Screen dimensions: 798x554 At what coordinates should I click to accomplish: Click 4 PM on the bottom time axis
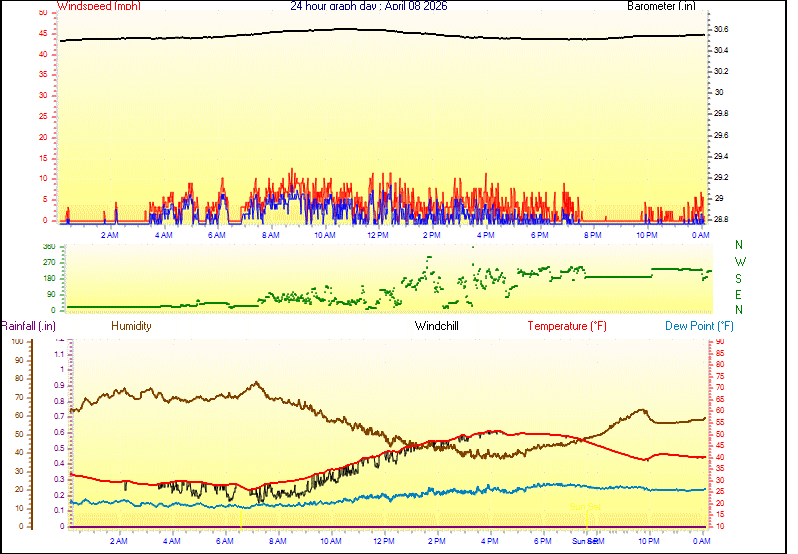[490, 540]
